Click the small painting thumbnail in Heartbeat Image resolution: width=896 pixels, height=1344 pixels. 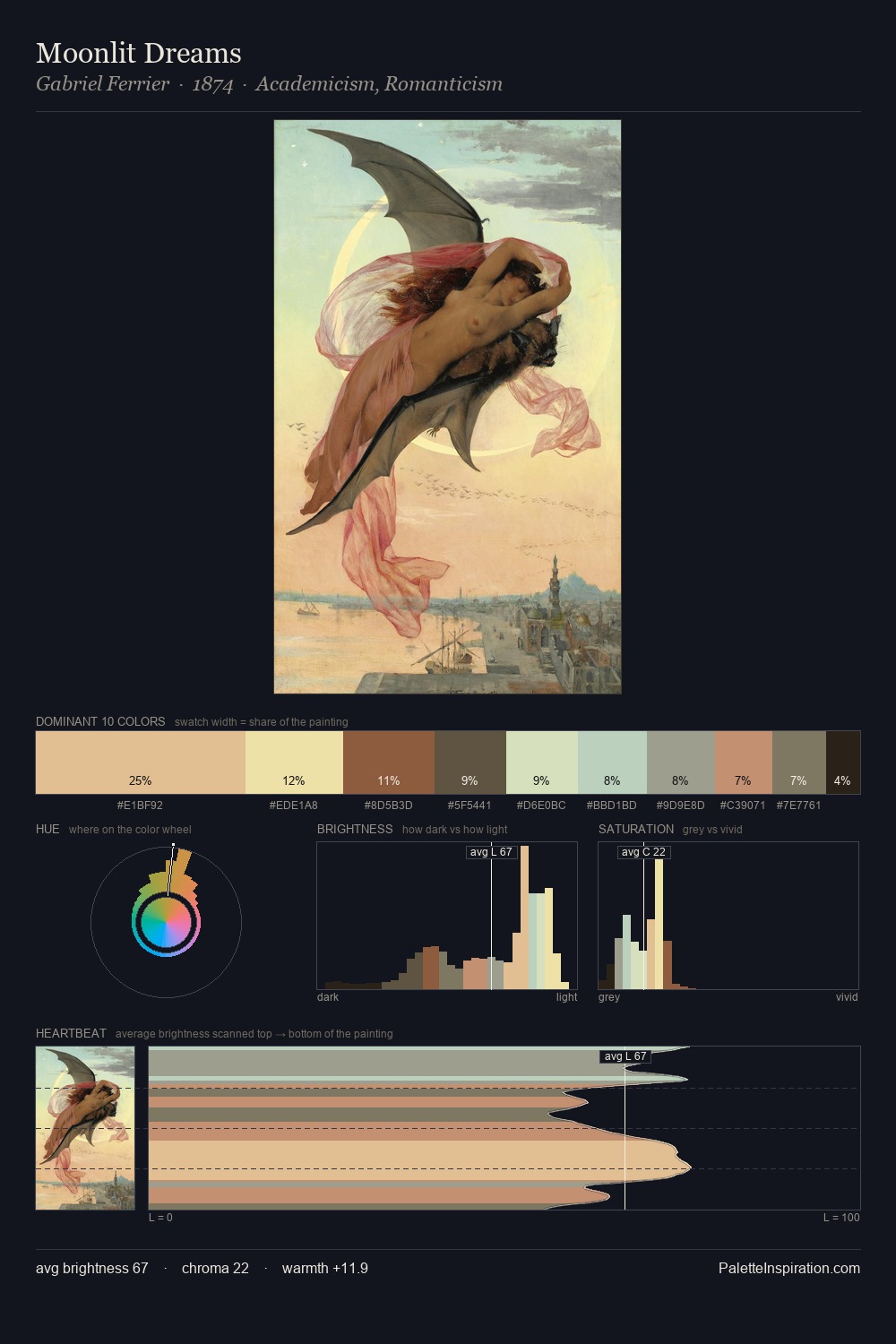click(x=85, y=1128)
